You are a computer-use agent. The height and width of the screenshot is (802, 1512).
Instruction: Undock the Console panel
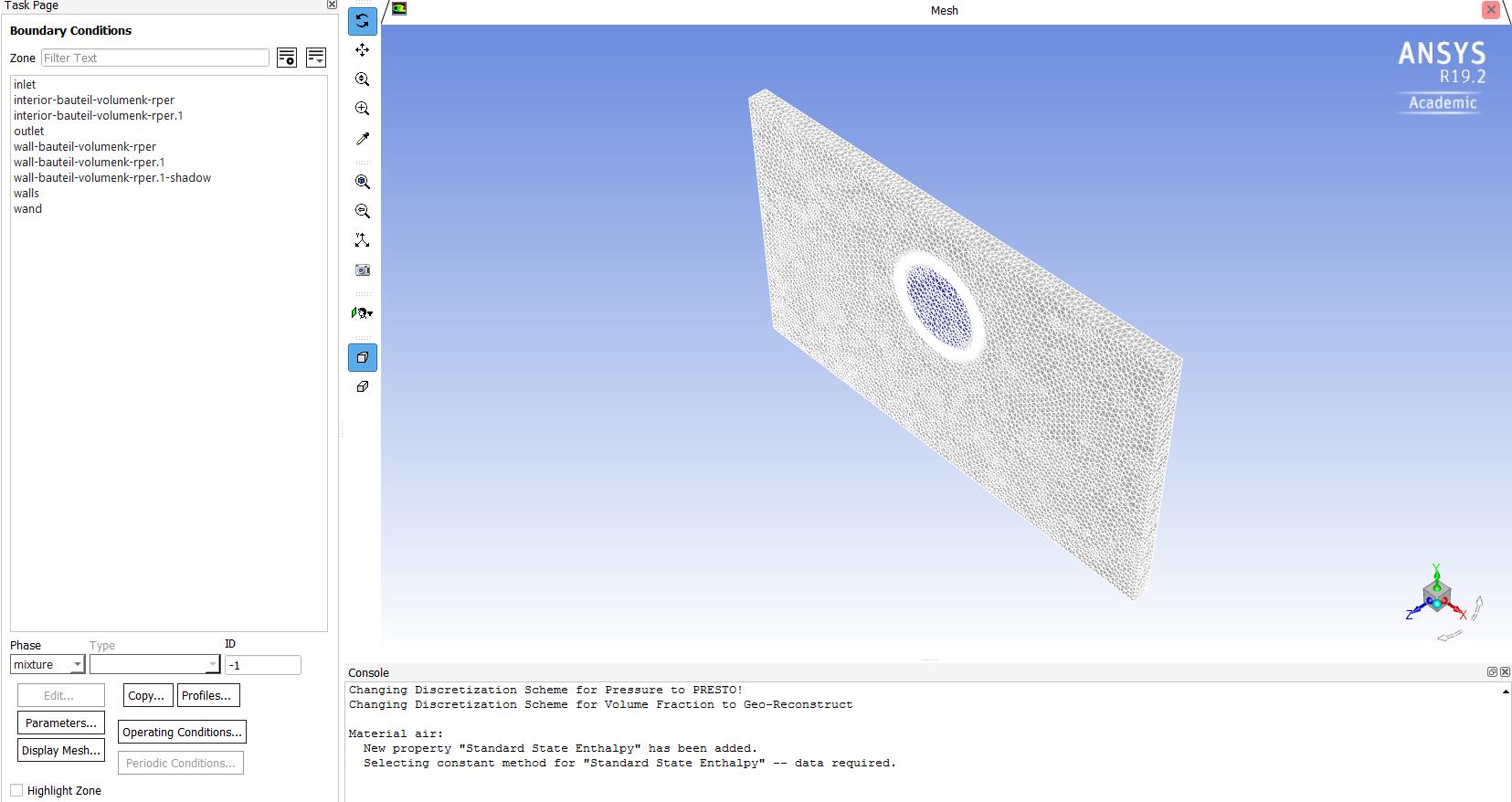click(1492, 672)
